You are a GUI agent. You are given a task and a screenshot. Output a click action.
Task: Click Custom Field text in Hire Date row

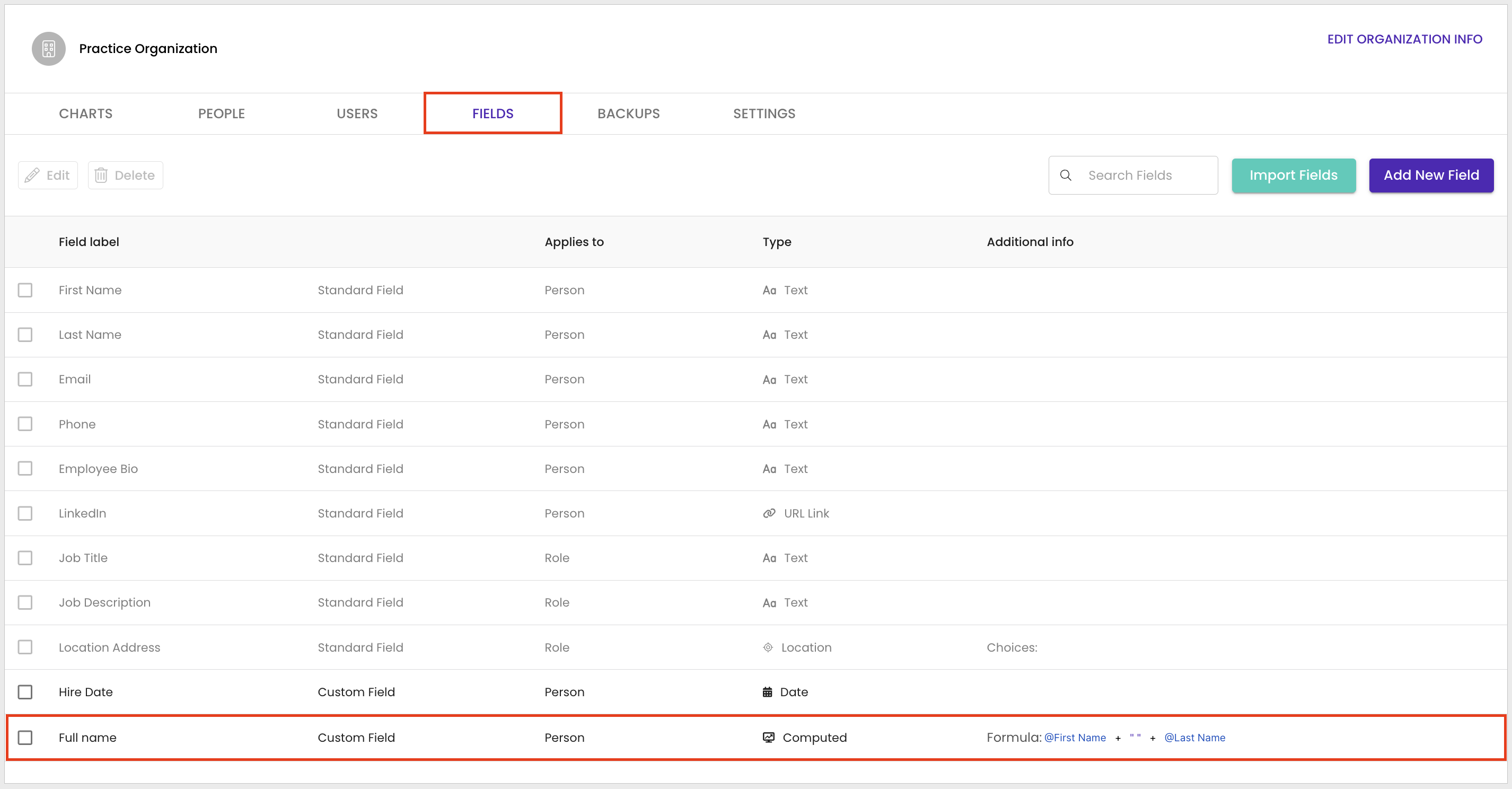click(x=356, y=692)
